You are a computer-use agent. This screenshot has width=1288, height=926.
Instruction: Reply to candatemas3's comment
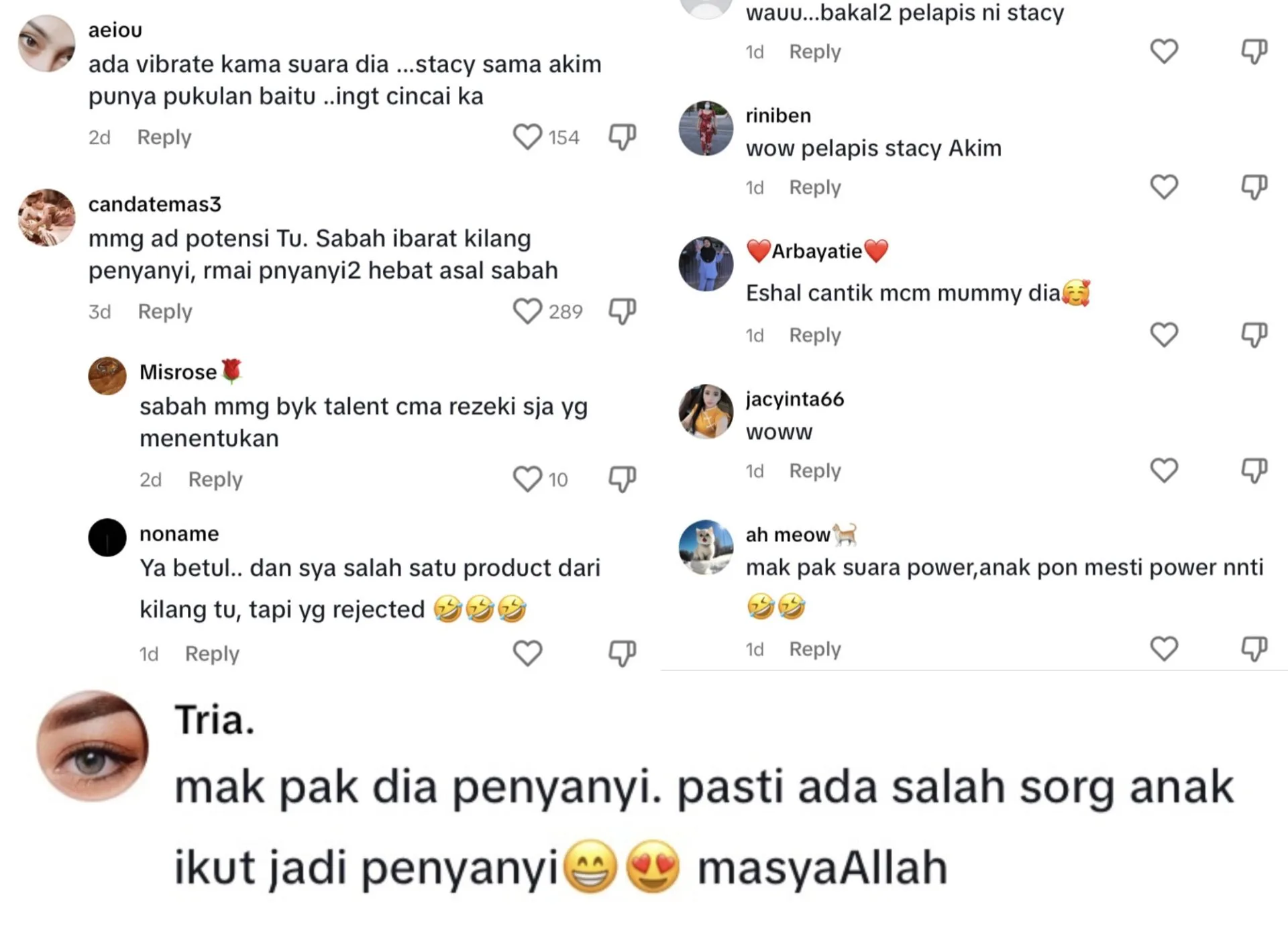(x=165, y=311)
